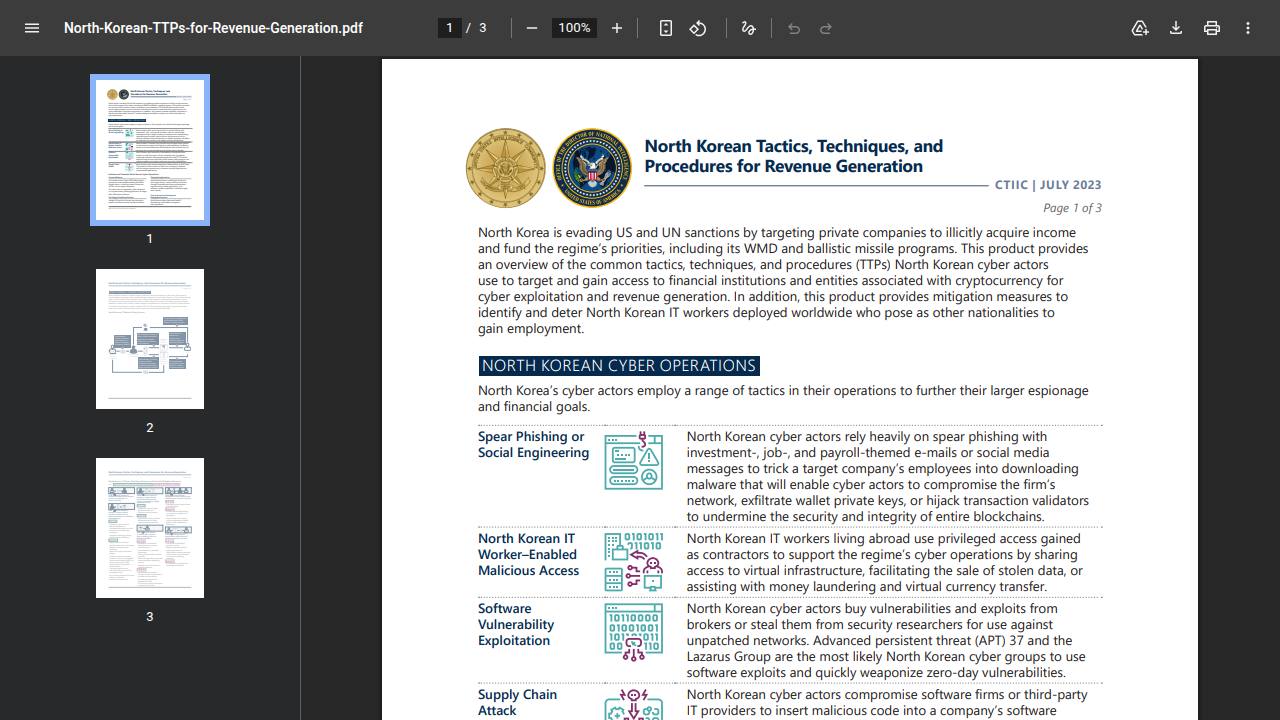Click 'North Korean IT Worker–Enabled Malicious Access' label
The width and height of the screenshot is (1280, 720).
coord(529,555)
